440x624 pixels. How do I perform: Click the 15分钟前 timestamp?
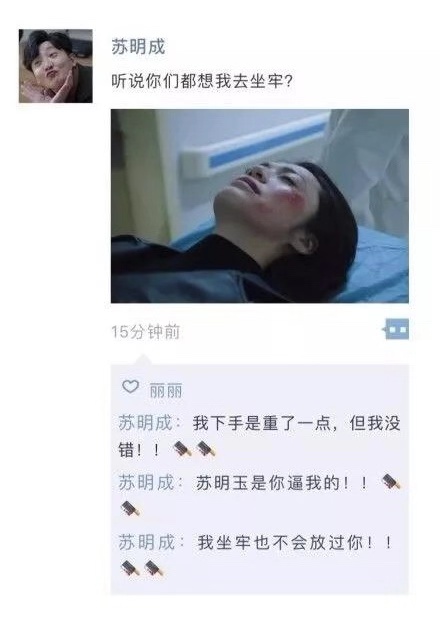click(146, 332)
